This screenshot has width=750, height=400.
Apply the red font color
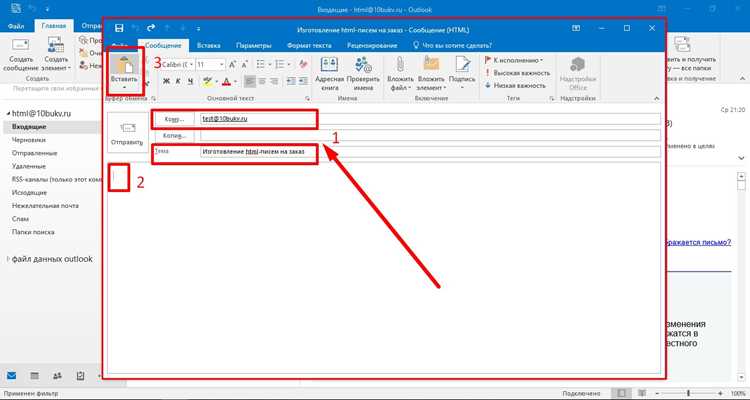click(227, 81)
